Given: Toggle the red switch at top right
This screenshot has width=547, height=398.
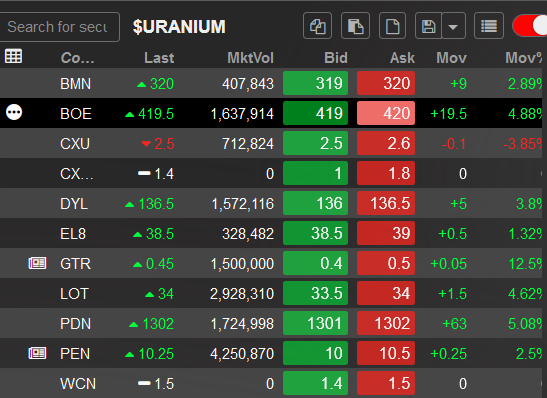Looking at the screenshot, I should point(530,26).
